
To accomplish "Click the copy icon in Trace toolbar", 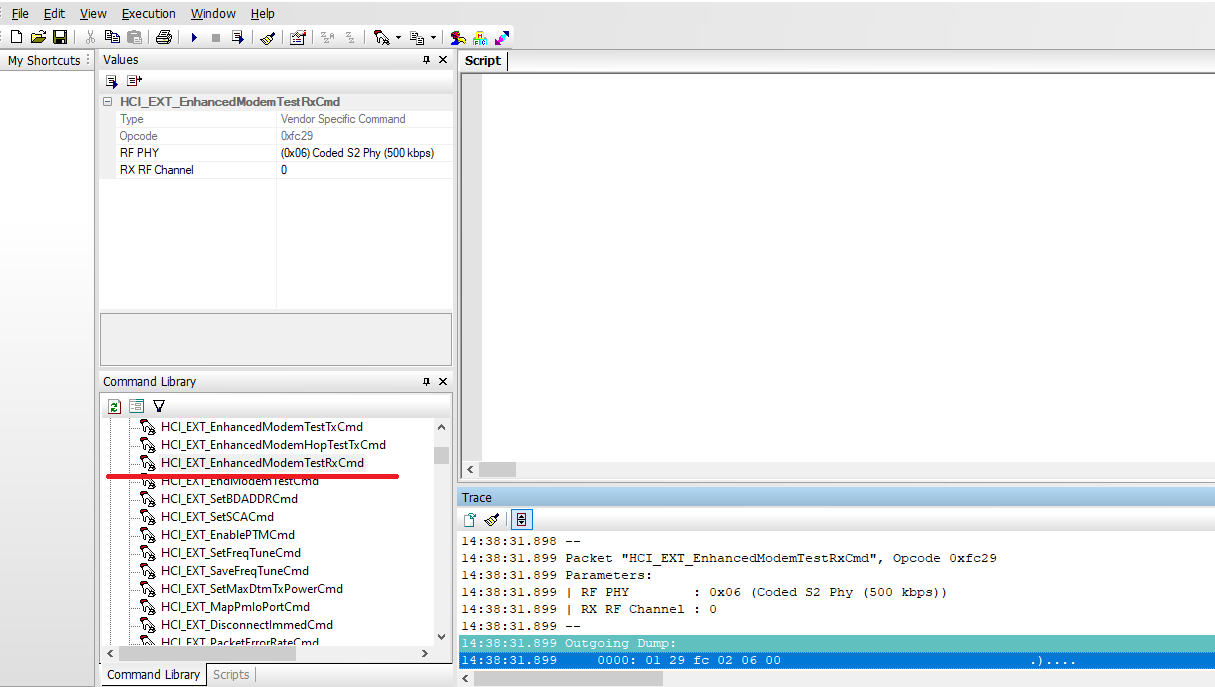I will (x=470, y=520).
